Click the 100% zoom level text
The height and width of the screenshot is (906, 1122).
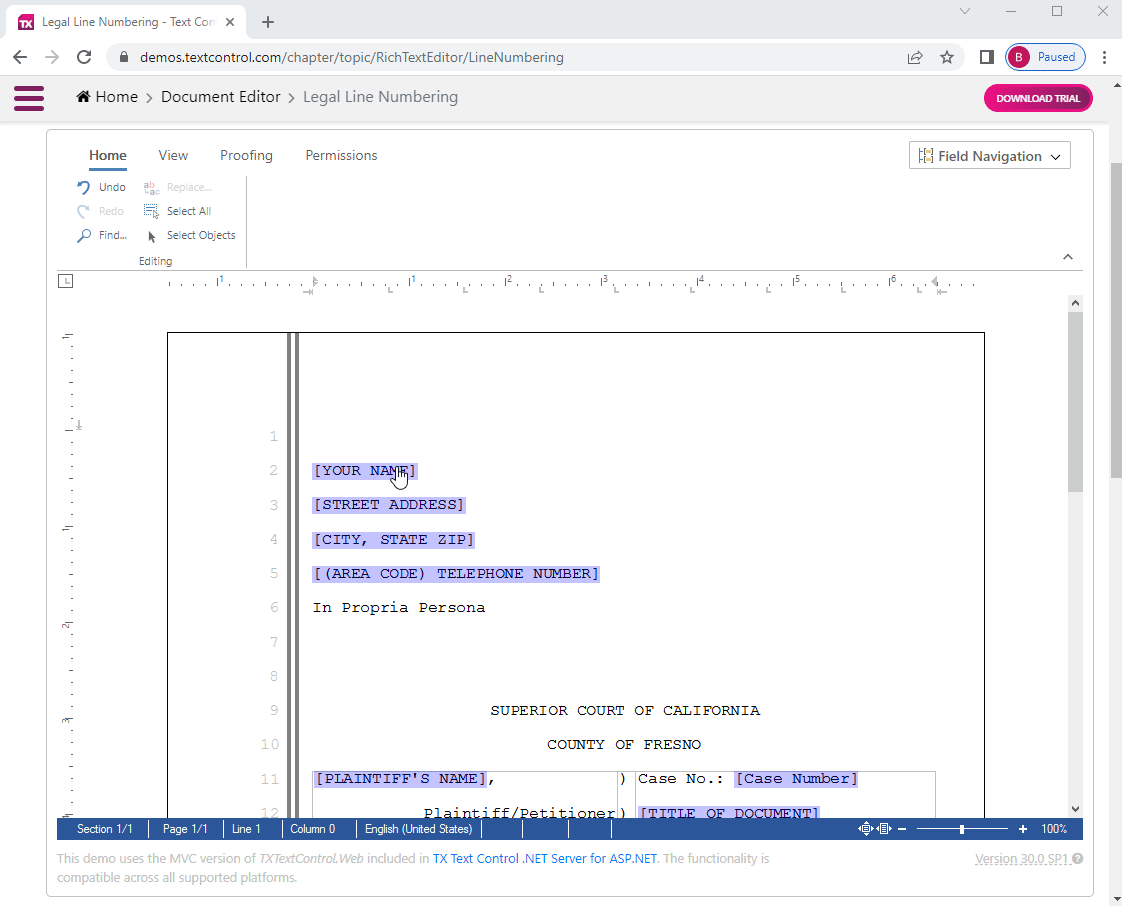pyautogui.click(x=1054, y=829)
